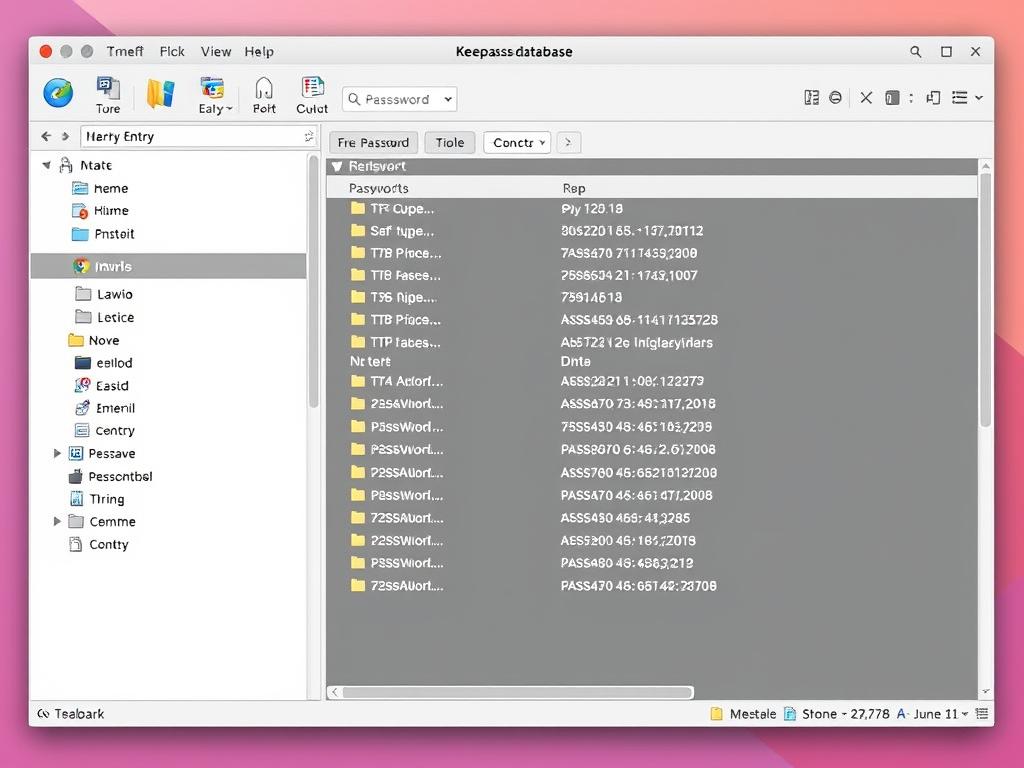Click the X icon in right toolbar
The height and width of the screenshot is (768, 1024).
point(866,98)
